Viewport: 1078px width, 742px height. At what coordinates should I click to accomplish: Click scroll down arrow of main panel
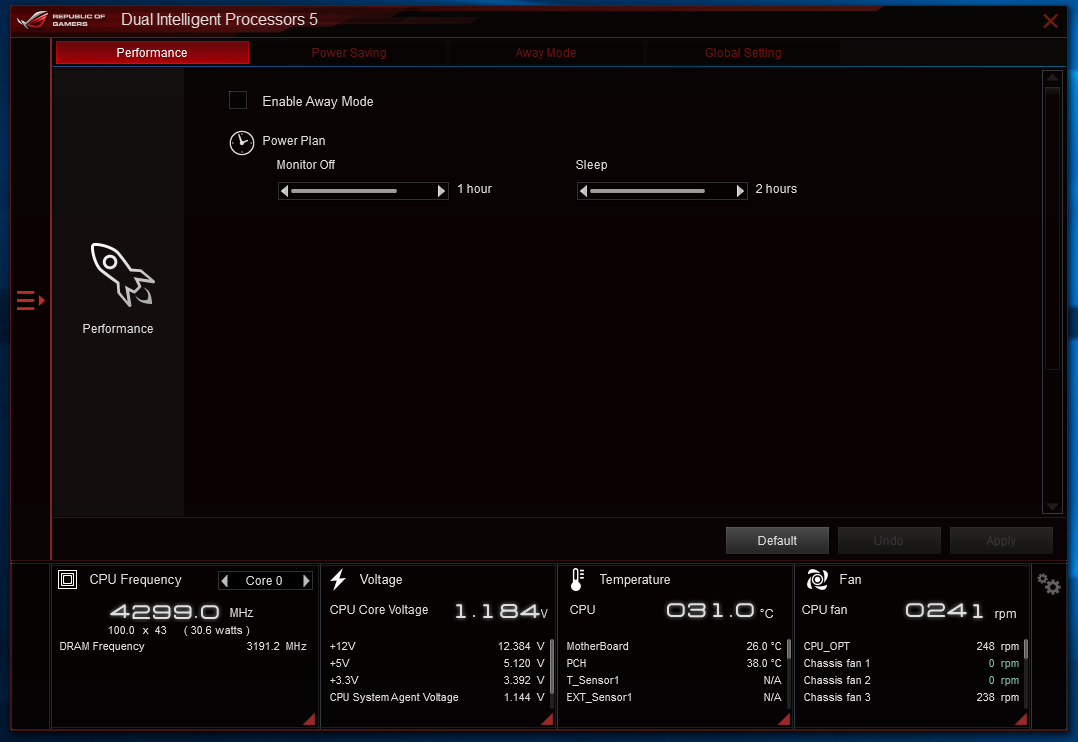(x=1052, y=507)
